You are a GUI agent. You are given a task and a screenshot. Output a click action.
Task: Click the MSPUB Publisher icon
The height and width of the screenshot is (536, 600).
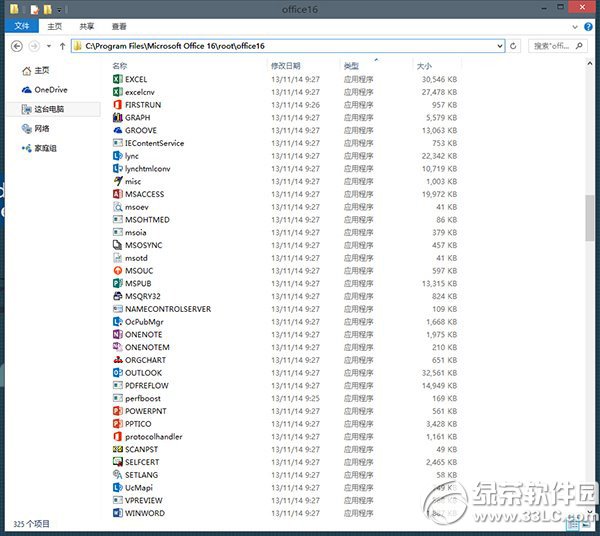[x=117, y=283]
